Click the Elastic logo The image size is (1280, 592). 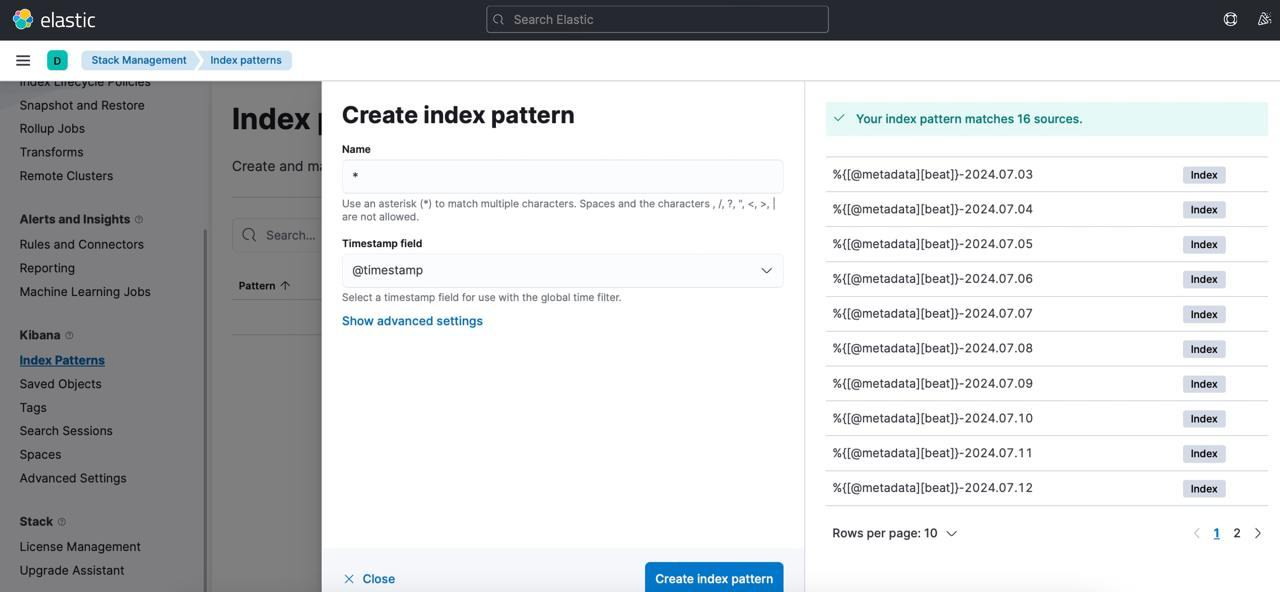pos(54,19)
